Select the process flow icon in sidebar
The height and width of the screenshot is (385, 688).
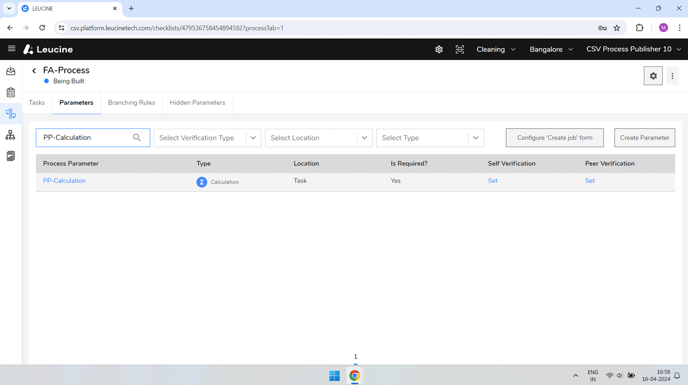(11, 114)
